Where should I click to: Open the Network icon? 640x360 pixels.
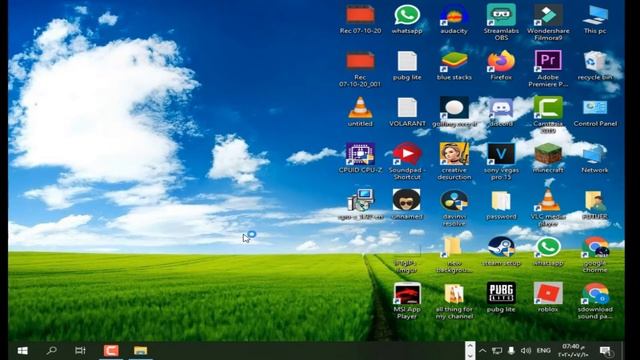pos(594,159)
